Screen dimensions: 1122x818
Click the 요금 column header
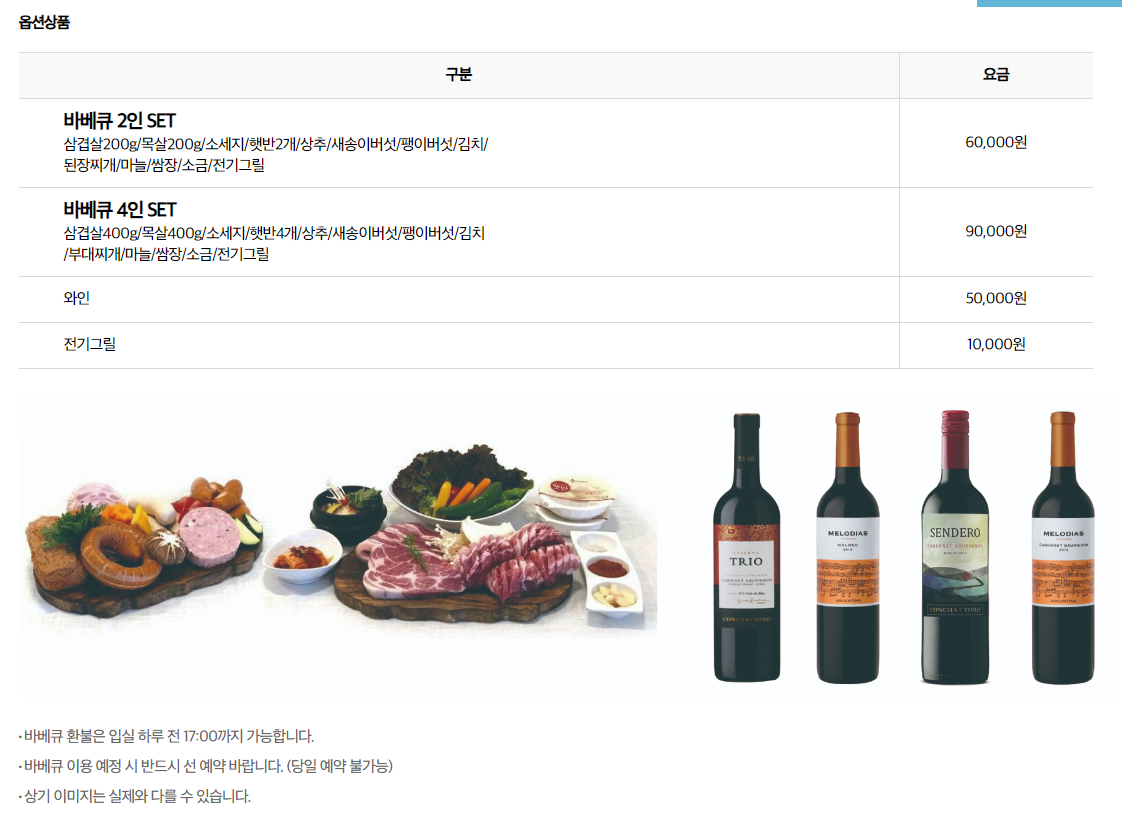995,74
